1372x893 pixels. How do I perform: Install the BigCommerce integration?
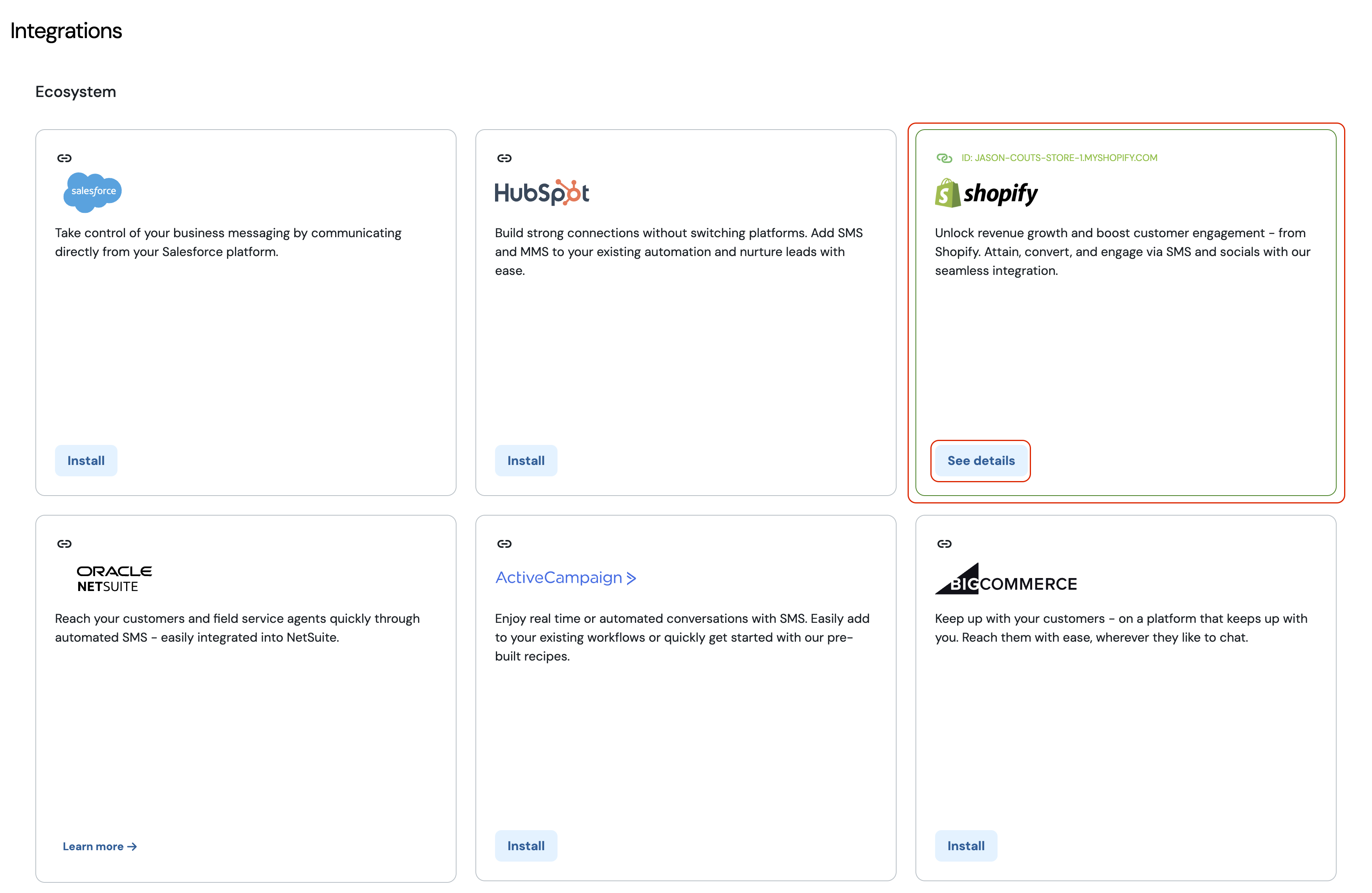966,846
